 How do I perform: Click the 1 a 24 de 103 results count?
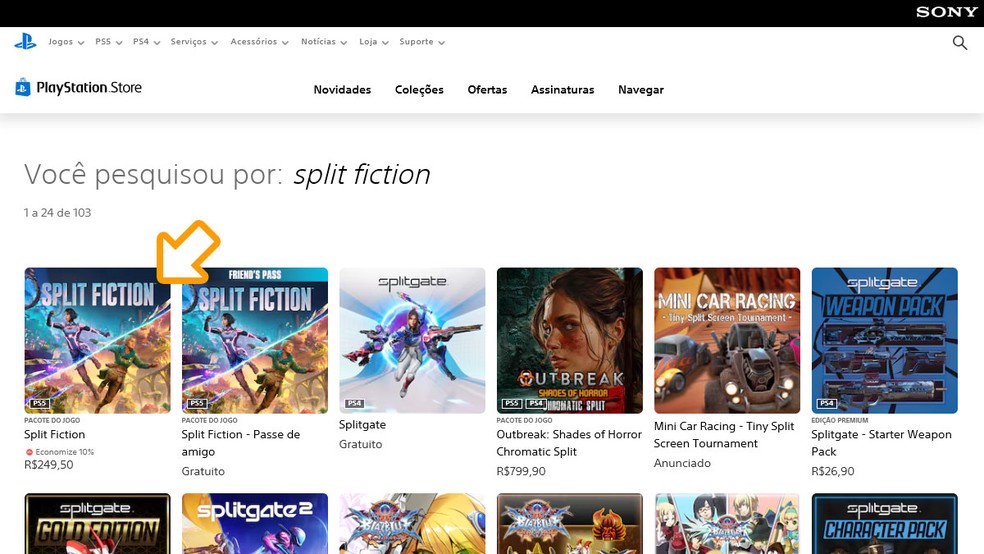[57, 213]
